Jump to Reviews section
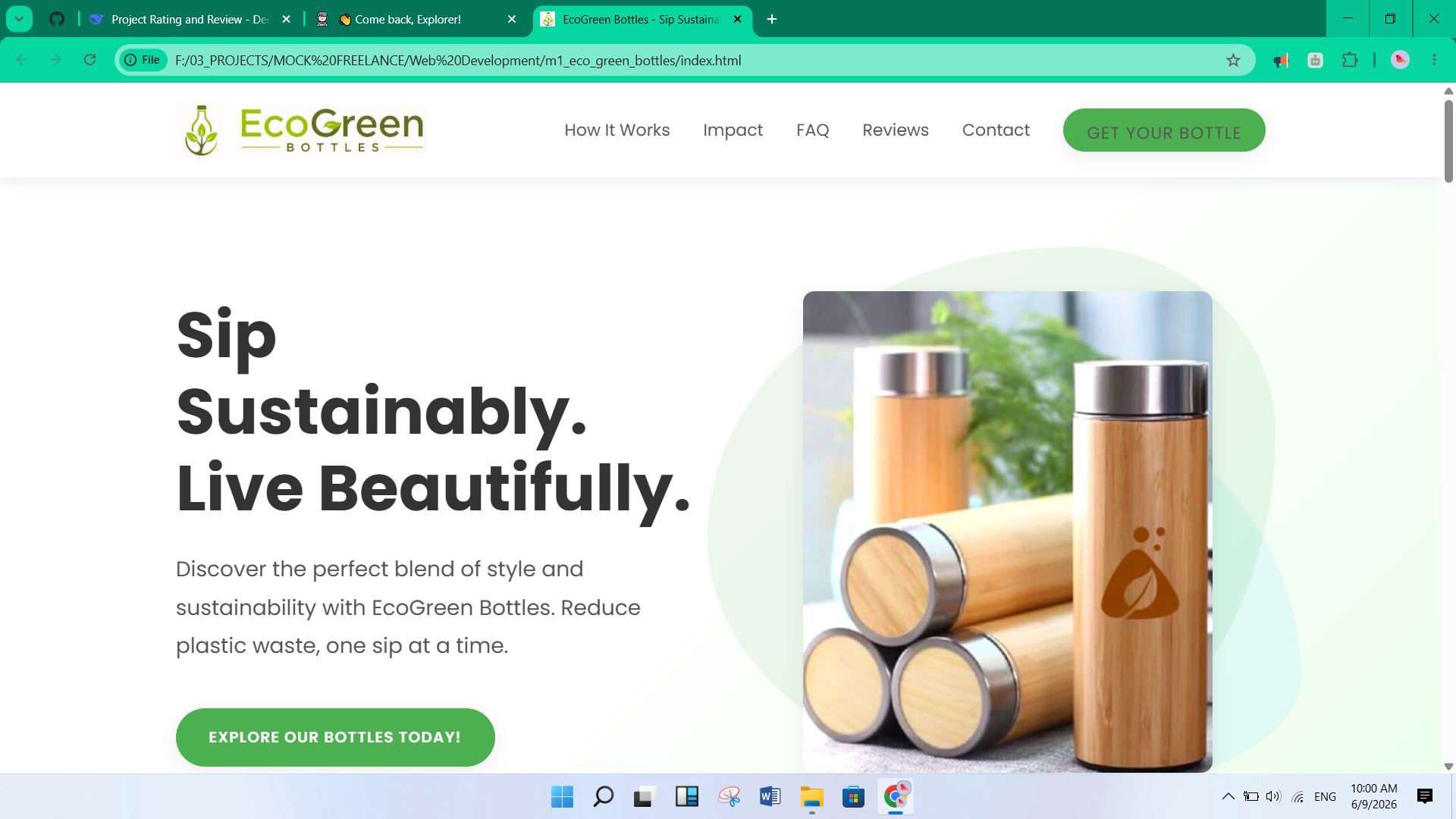This screenshot has width=1456, height=819. 895,130
